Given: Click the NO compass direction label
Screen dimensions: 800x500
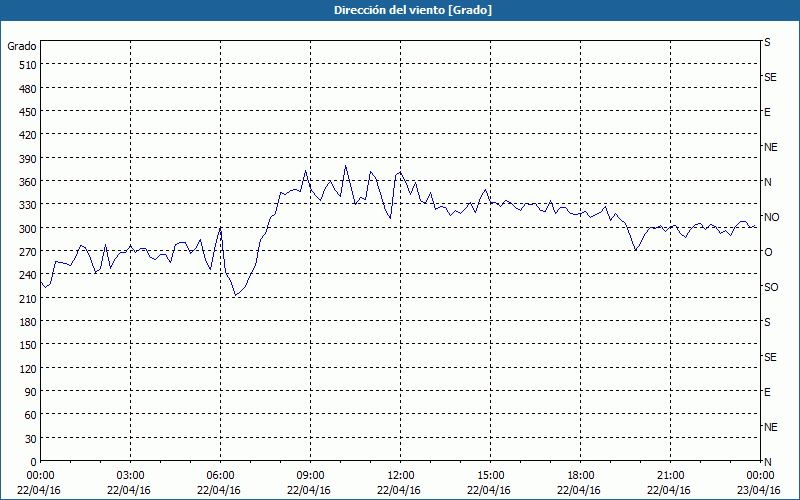Looking at the screenshot, I should (771, 217).
